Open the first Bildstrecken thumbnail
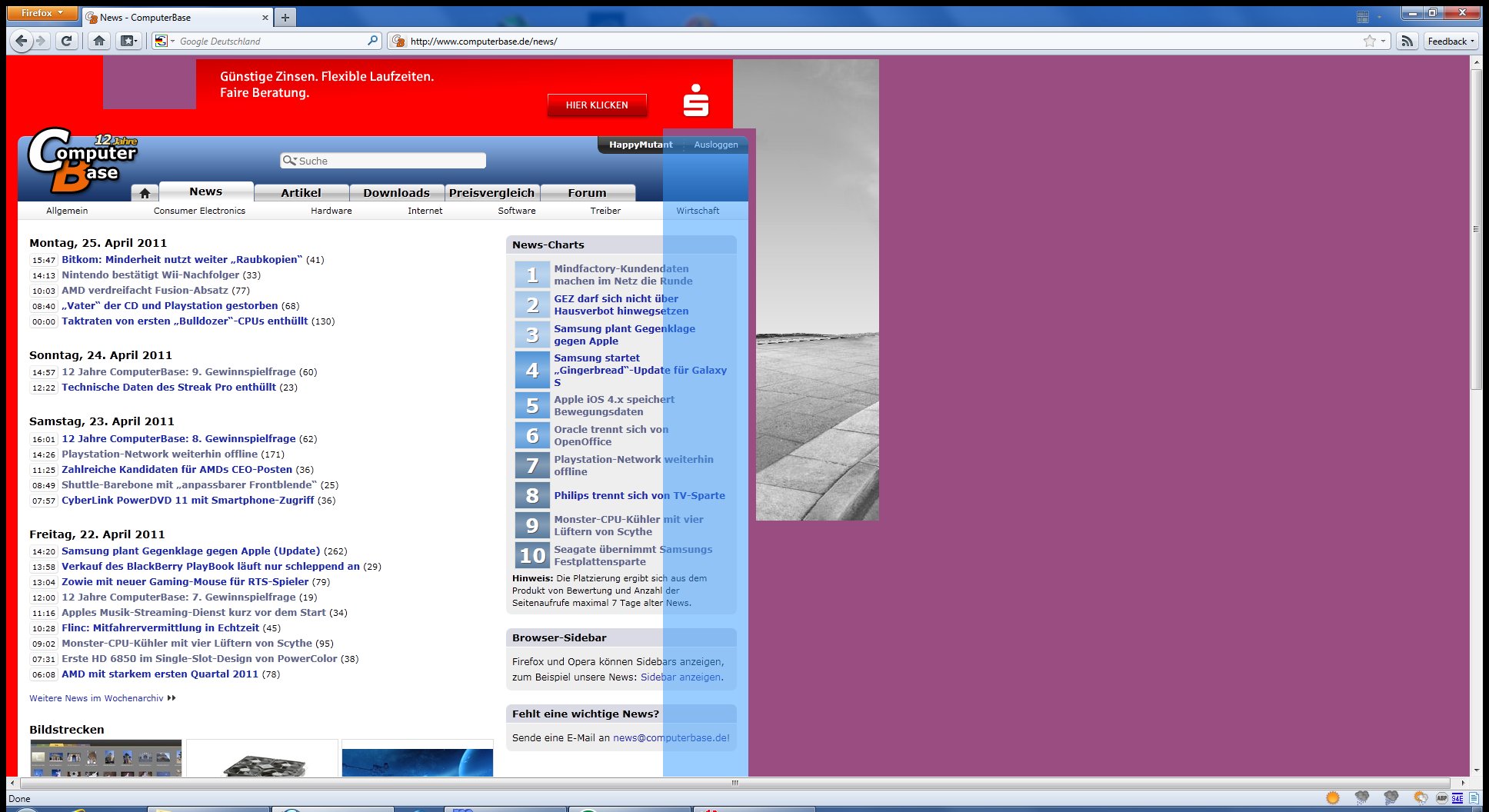Viewport: 1489px width, 812px height. point(106,758)
